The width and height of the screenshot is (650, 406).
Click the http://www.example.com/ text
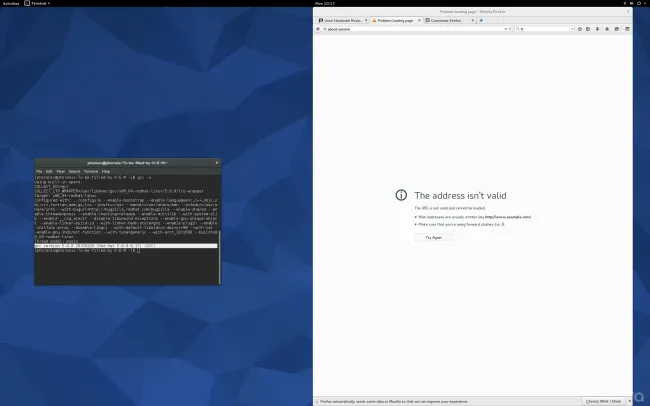click(508, 217)
